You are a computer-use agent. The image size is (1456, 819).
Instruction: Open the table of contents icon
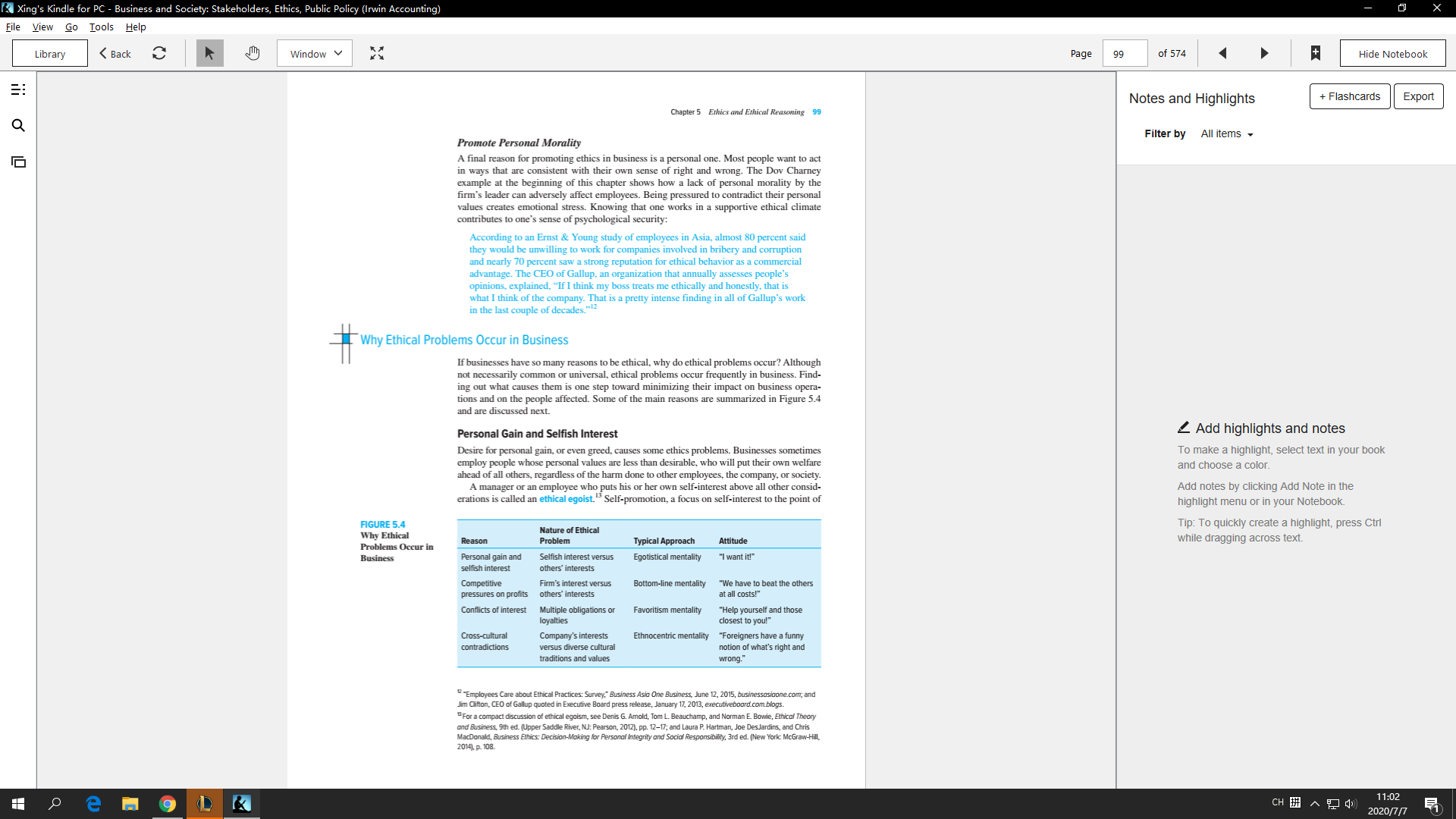point(18,89)
